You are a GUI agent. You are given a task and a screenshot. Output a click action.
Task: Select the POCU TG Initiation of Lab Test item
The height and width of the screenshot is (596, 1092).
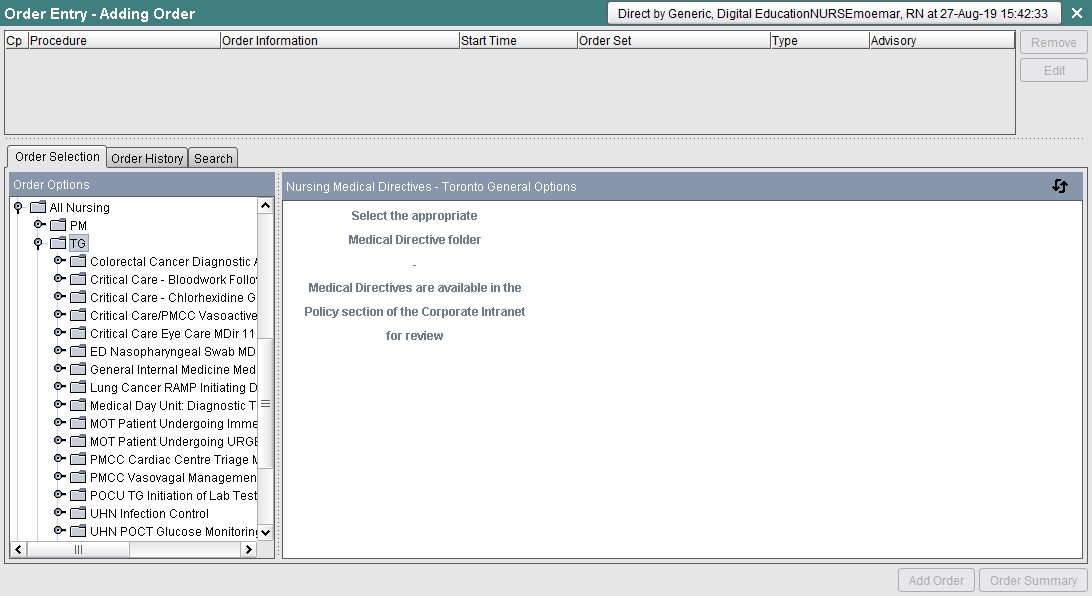(x=173, y=496)
